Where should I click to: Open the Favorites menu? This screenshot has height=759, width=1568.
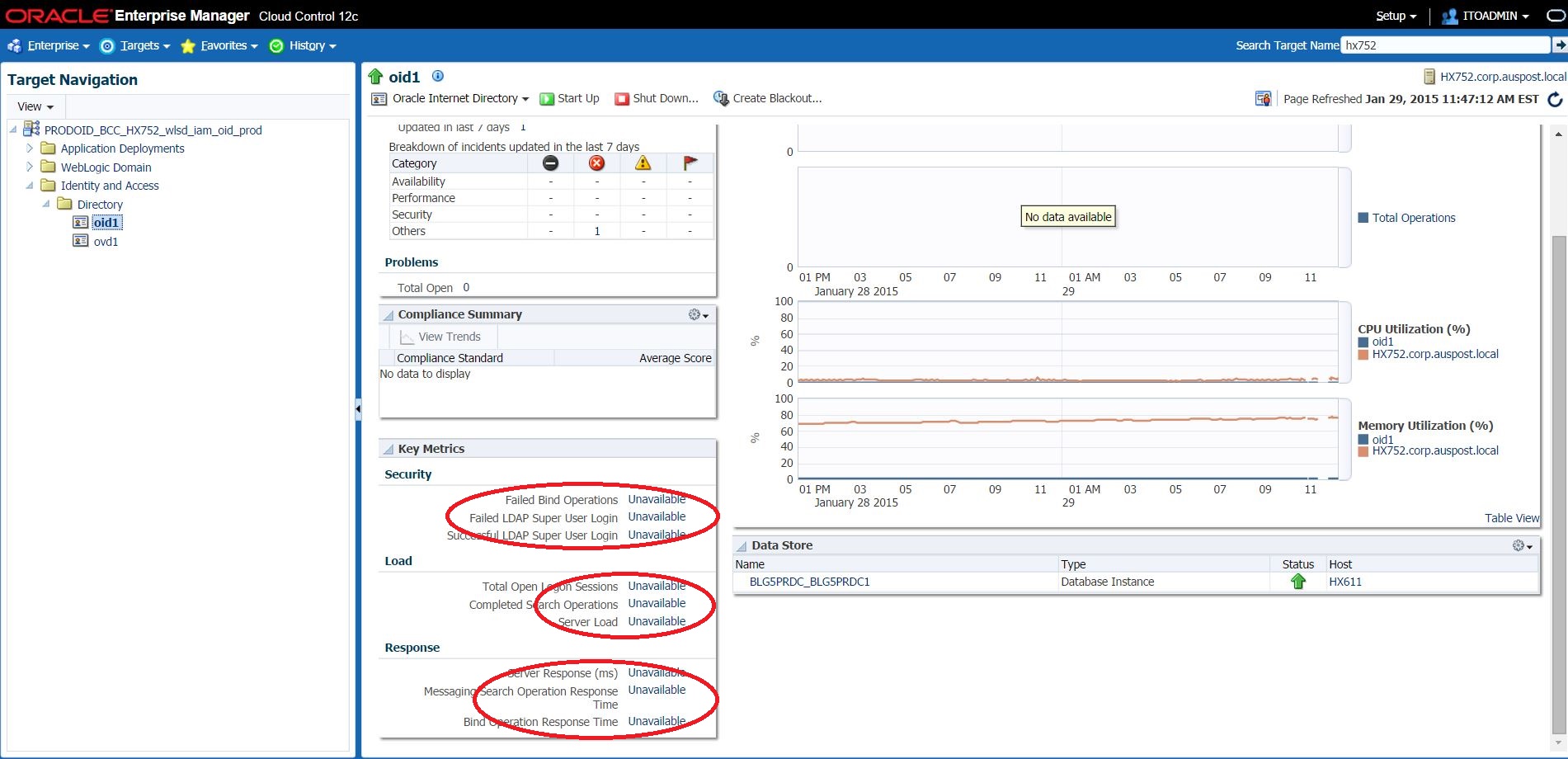pyautogui.click(x=219, y=46)
